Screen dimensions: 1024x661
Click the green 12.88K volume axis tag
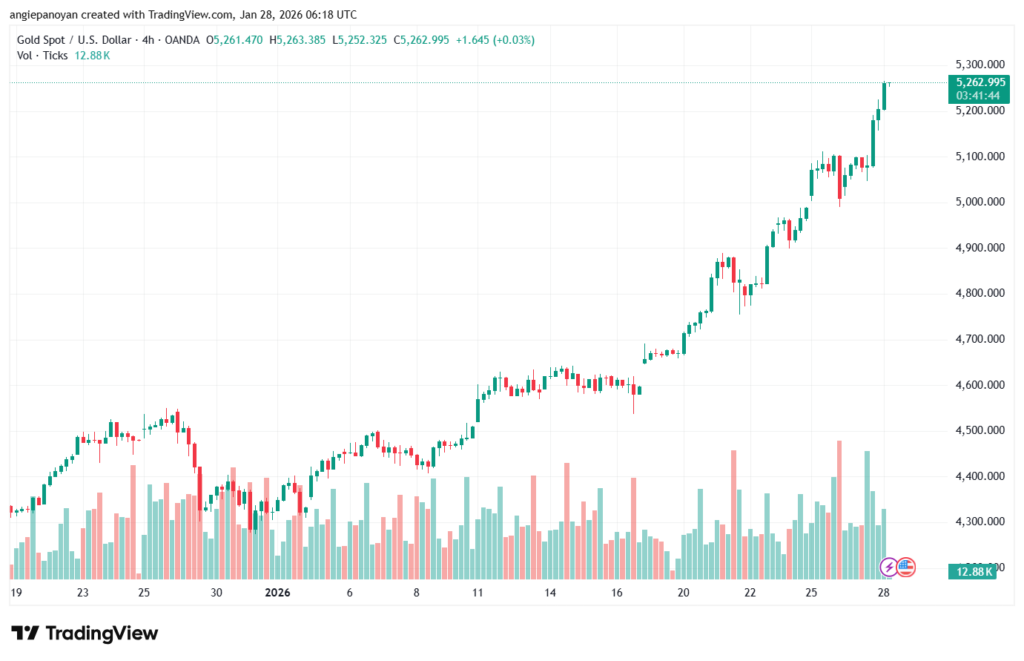pyautogui.click(x=971, y=570)
